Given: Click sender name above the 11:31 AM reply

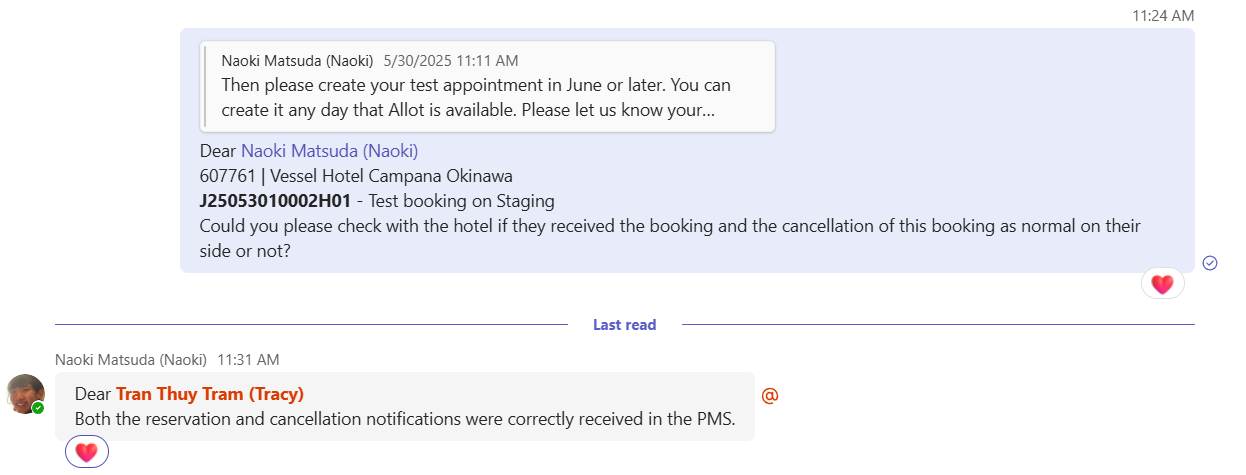Looking at the screenshot, I should point(130,359).
